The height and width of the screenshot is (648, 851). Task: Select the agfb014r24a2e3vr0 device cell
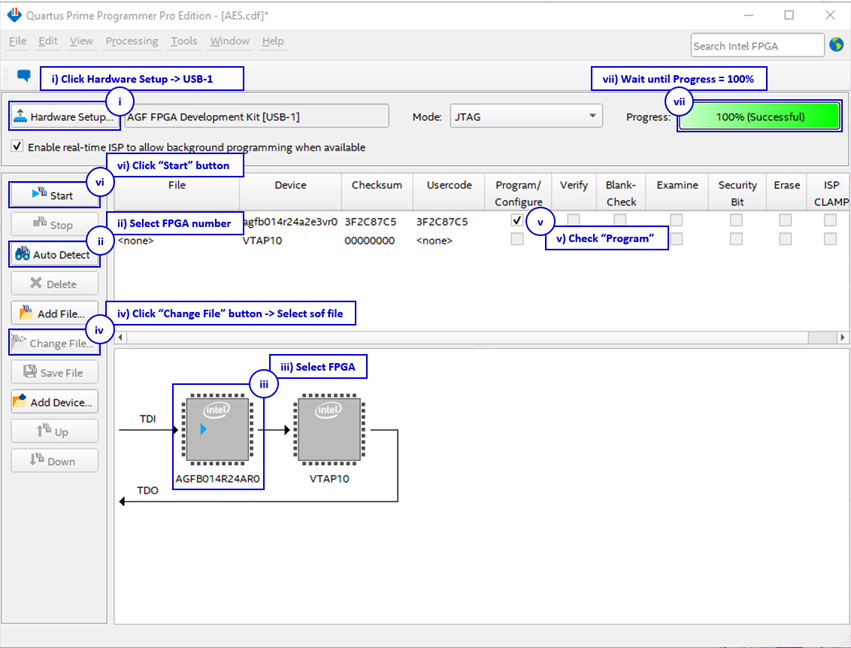(290, 221)
